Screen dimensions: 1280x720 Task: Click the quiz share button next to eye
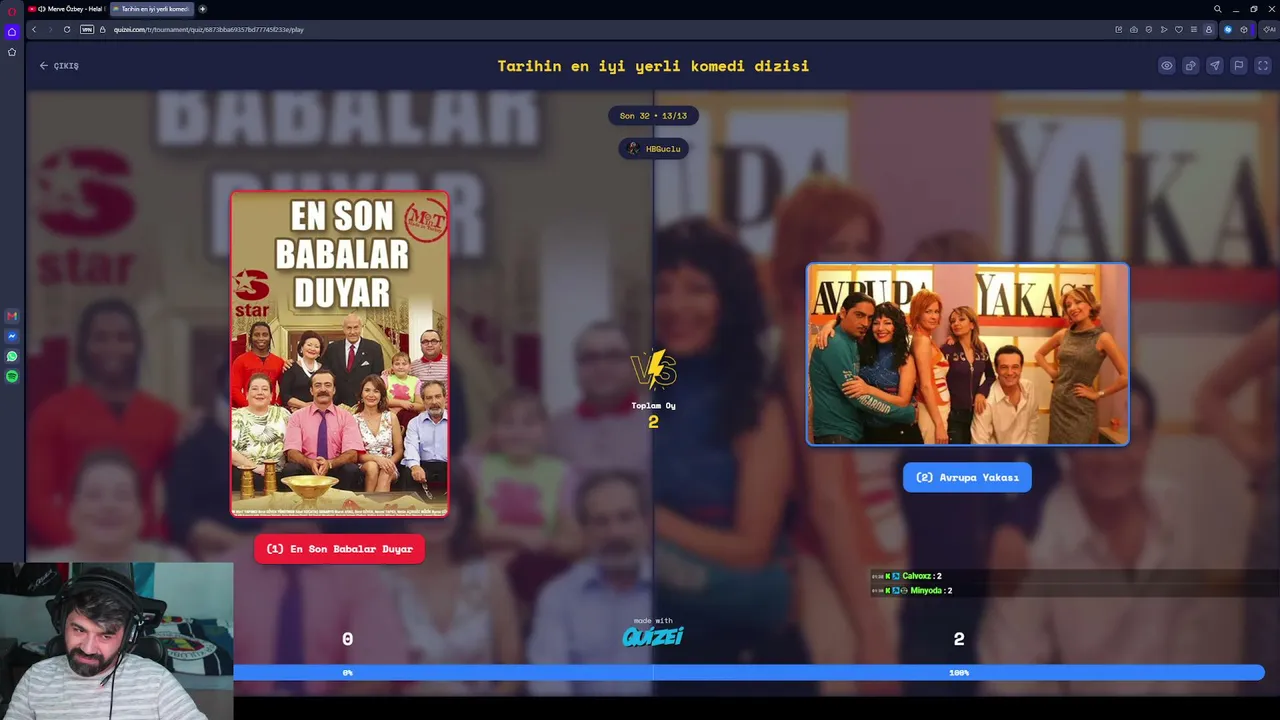[x=1190, y=66]
